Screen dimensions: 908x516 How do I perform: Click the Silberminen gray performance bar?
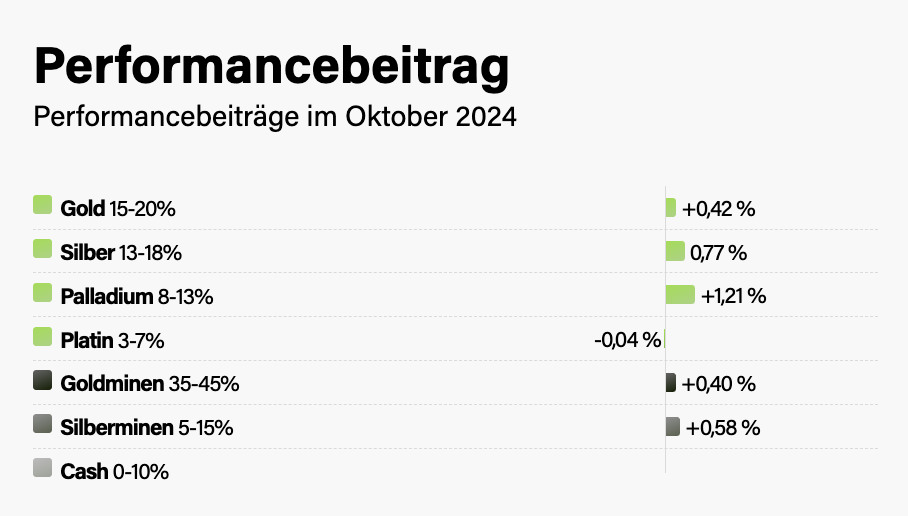[673, 427]
